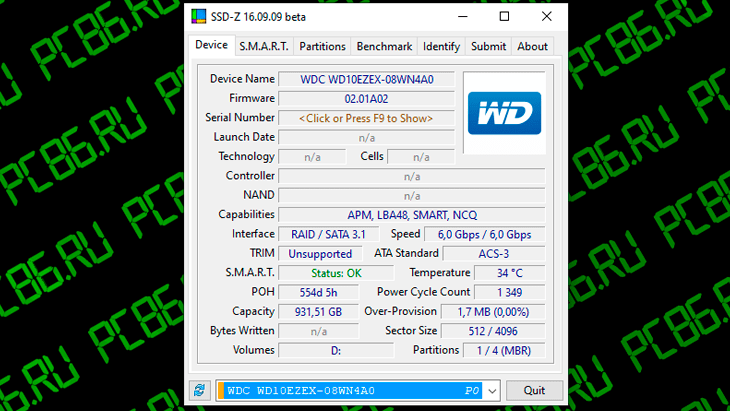Click Over-Provision value 1,7 MB (0,00%)

(493, 312)
